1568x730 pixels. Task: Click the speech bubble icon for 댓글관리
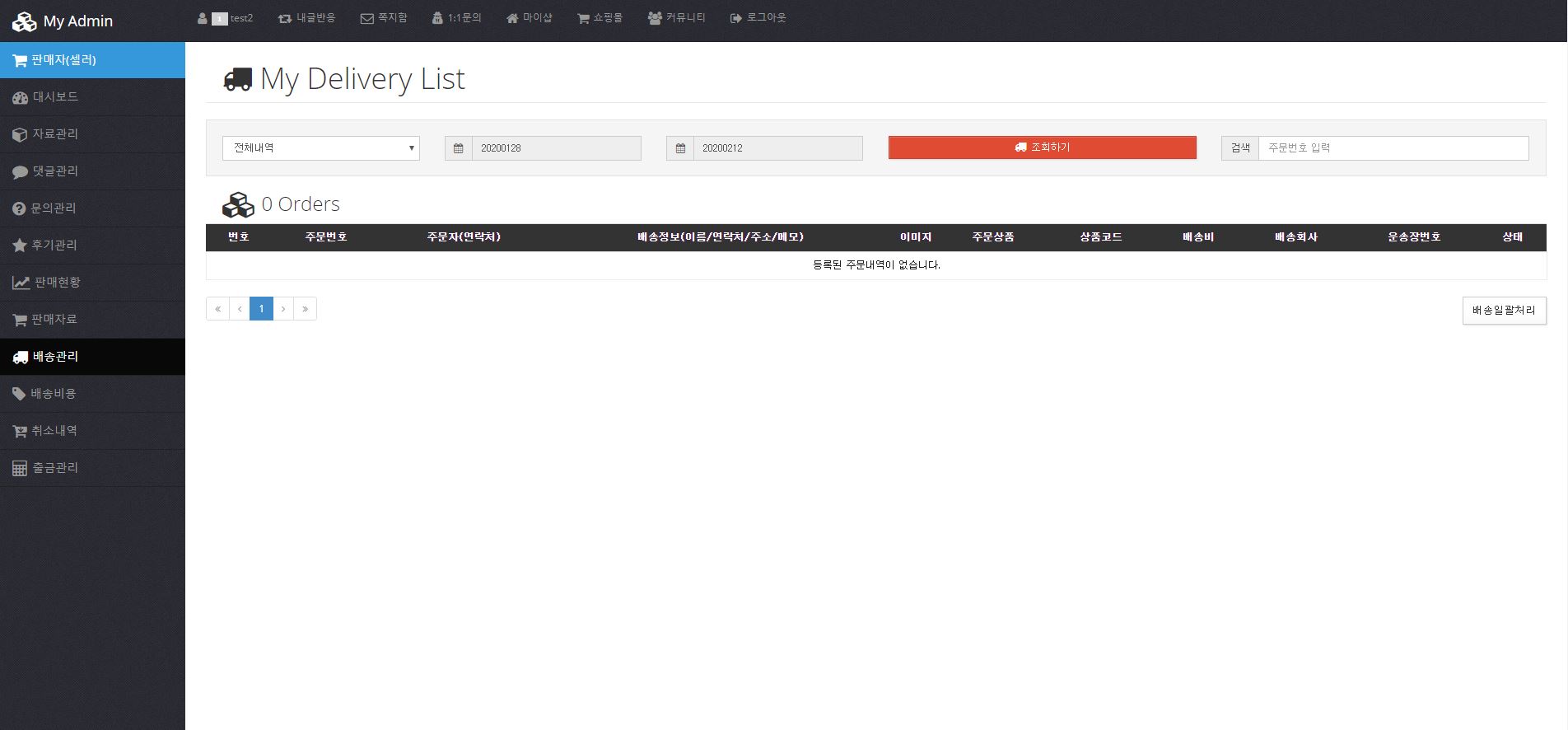(20, 171)
